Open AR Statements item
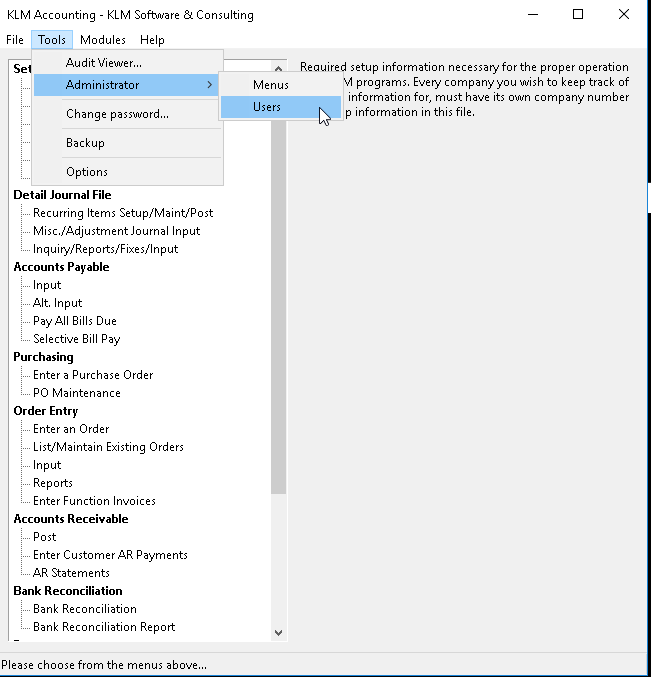The image size is (651, 677). (x=71, y=573)
